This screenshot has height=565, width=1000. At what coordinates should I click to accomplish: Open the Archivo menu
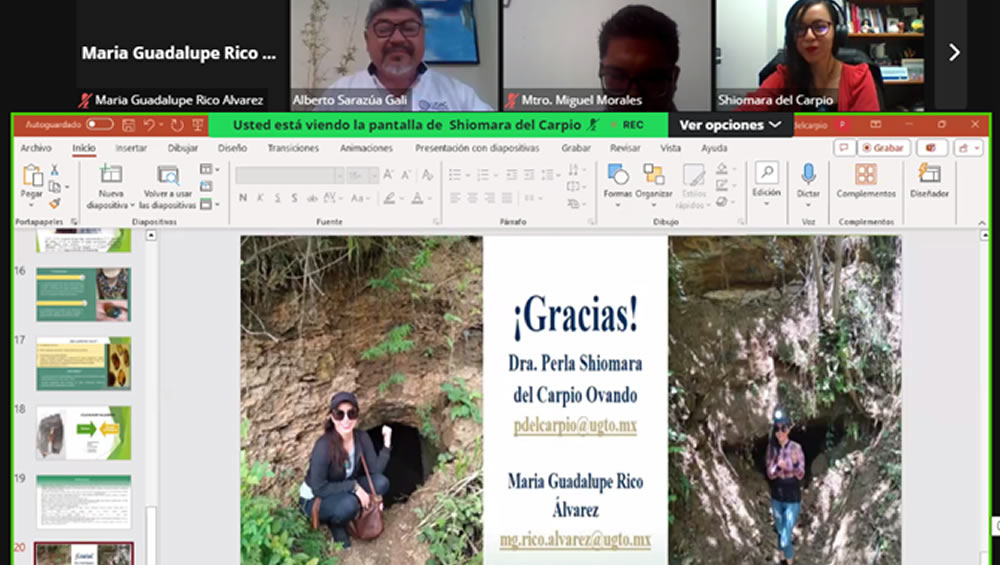[x=36, y=148]
